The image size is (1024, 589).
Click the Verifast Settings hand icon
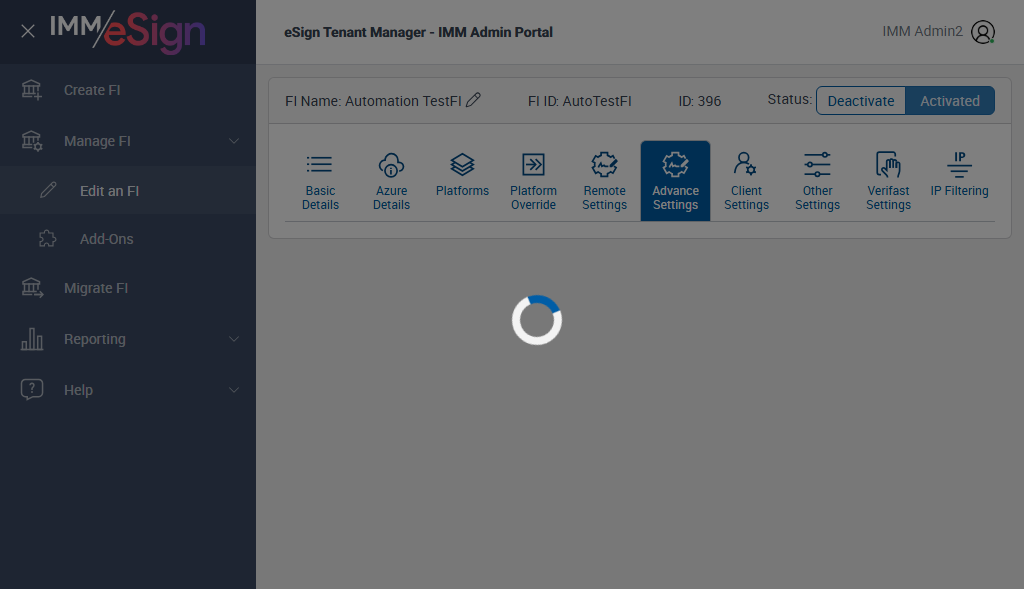pyautogui.click(x=888, y=165)
